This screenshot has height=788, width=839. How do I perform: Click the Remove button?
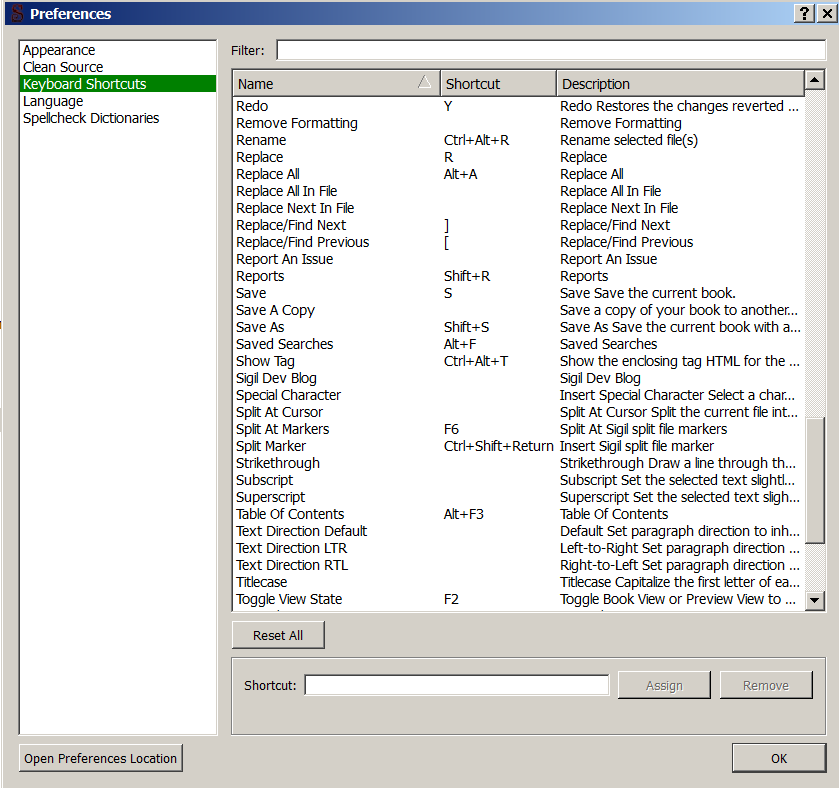point(766,685)
